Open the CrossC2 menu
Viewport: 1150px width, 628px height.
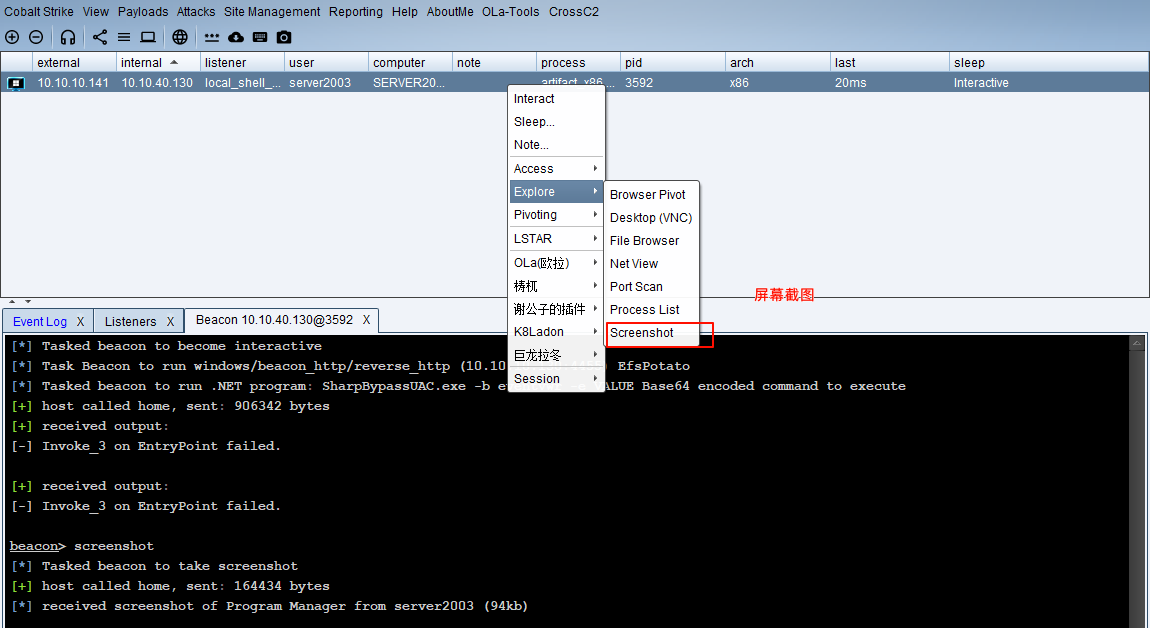click(x=574, y=12)
